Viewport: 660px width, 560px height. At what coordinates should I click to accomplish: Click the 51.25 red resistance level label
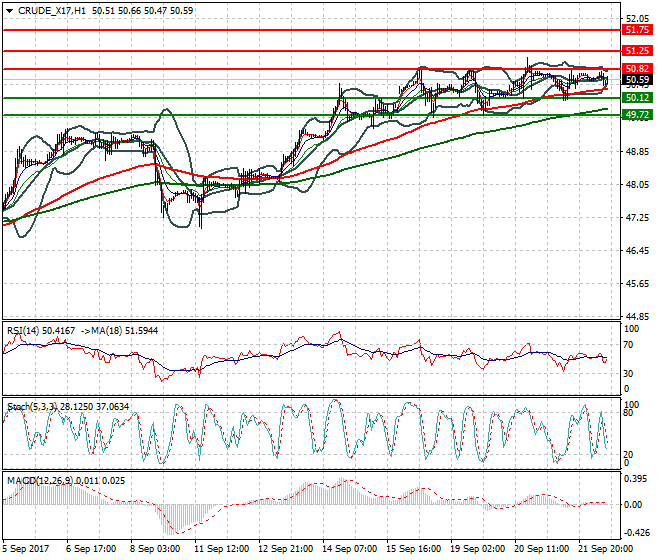pos(637,51)
